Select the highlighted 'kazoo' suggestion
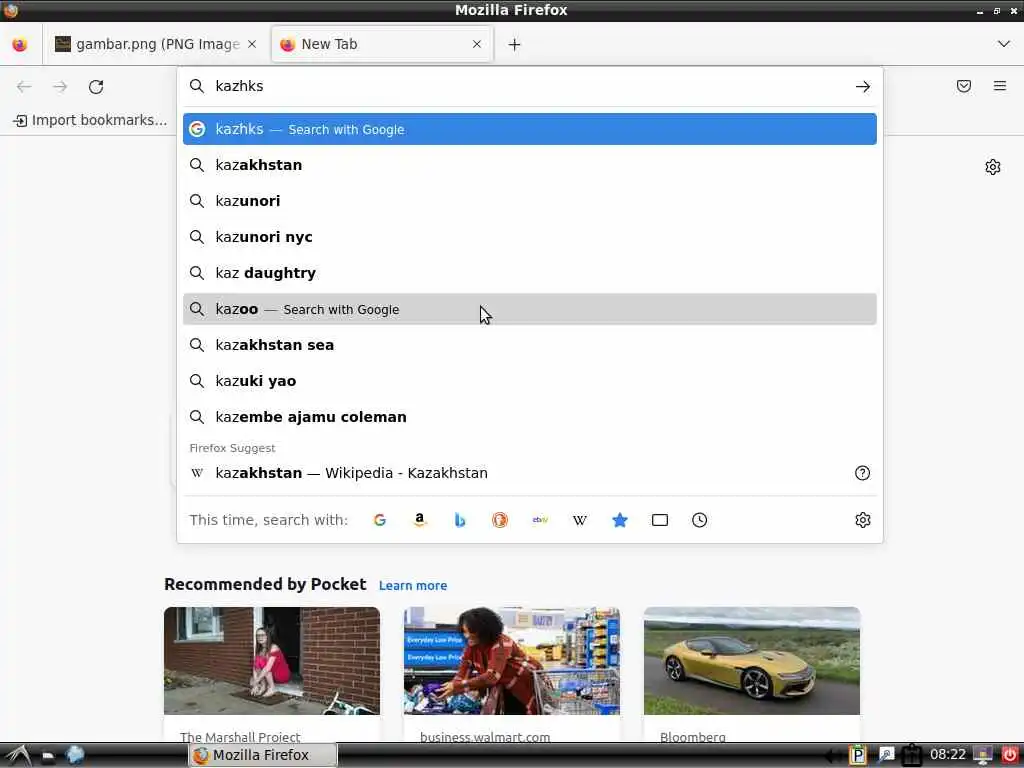1024x768 pixels. coord(530,309)
